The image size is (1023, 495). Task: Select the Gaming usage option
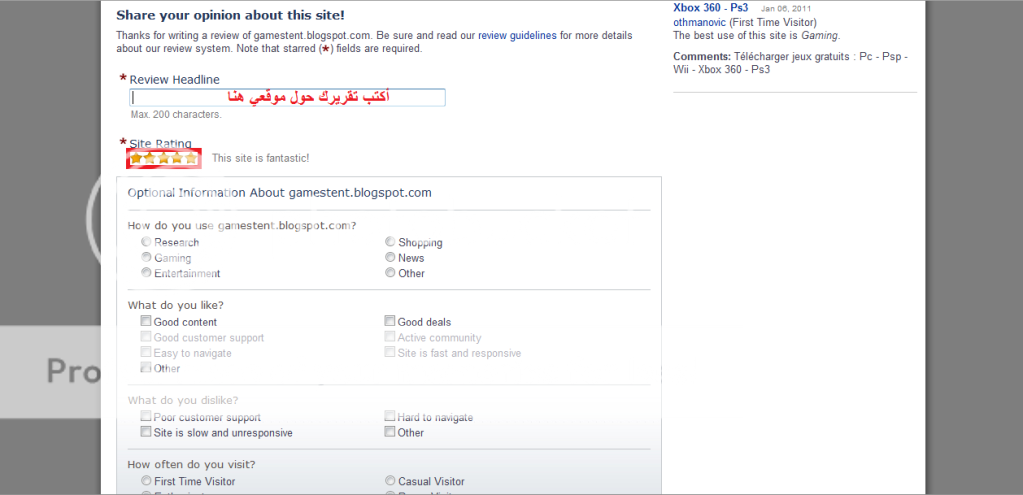pyautogui.click(x=146, y=258)
